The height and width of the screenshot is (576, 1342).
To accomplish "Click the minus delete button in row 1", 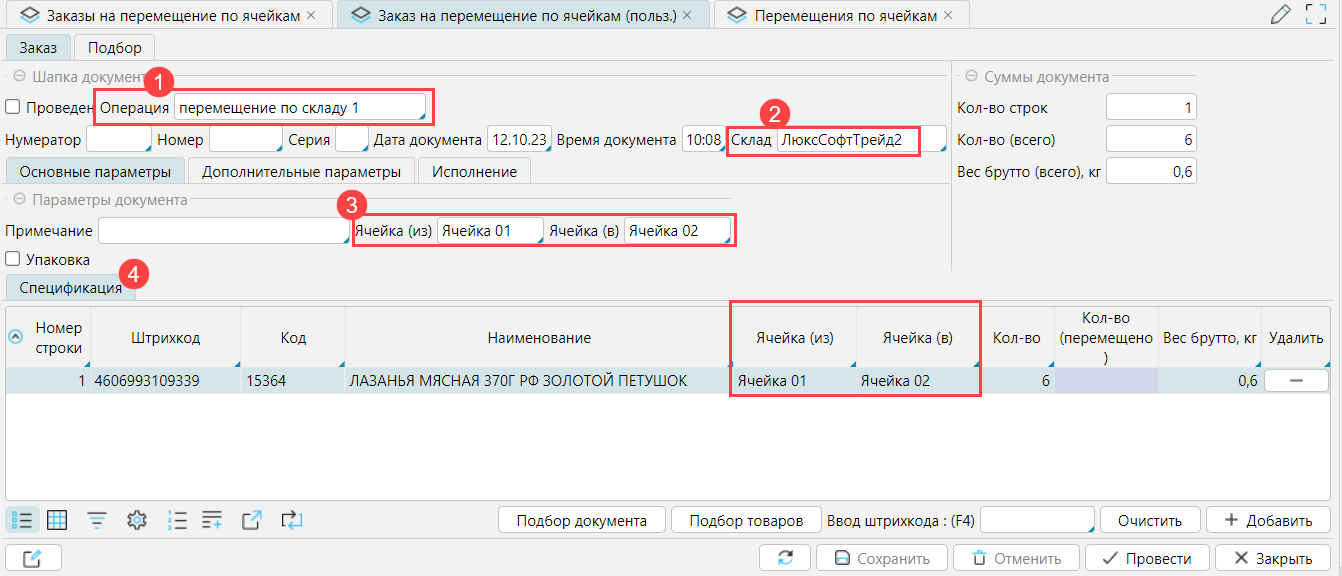I will 1295,380.
